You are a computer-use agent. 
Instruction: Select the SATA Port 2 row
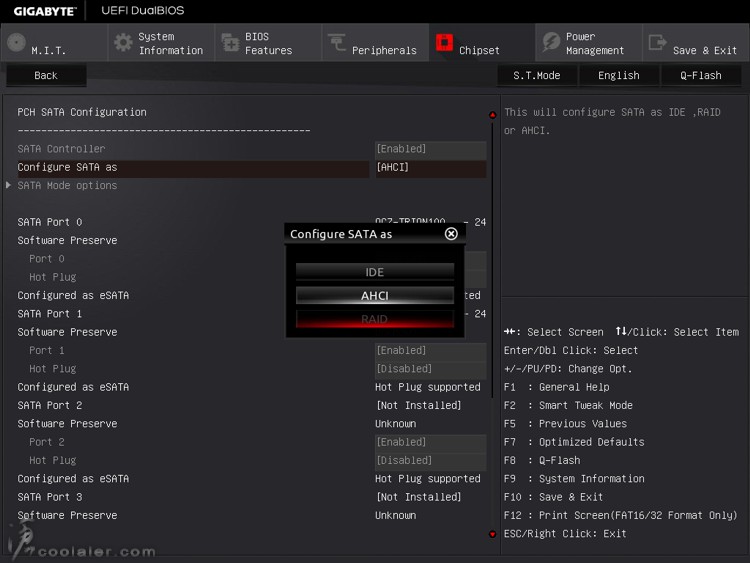click(x=50, y=406)
